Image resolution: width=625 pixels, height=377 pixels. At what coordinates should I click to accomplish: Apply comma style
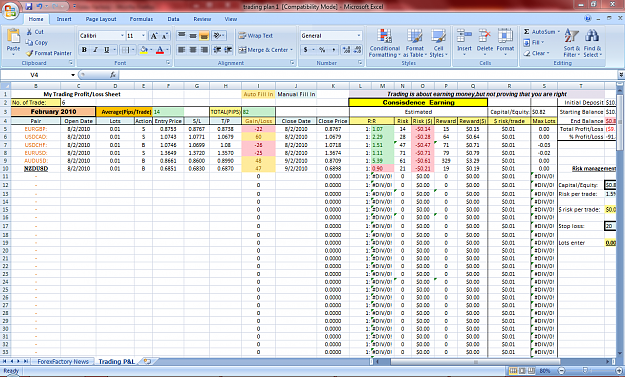tap(333, 50)
